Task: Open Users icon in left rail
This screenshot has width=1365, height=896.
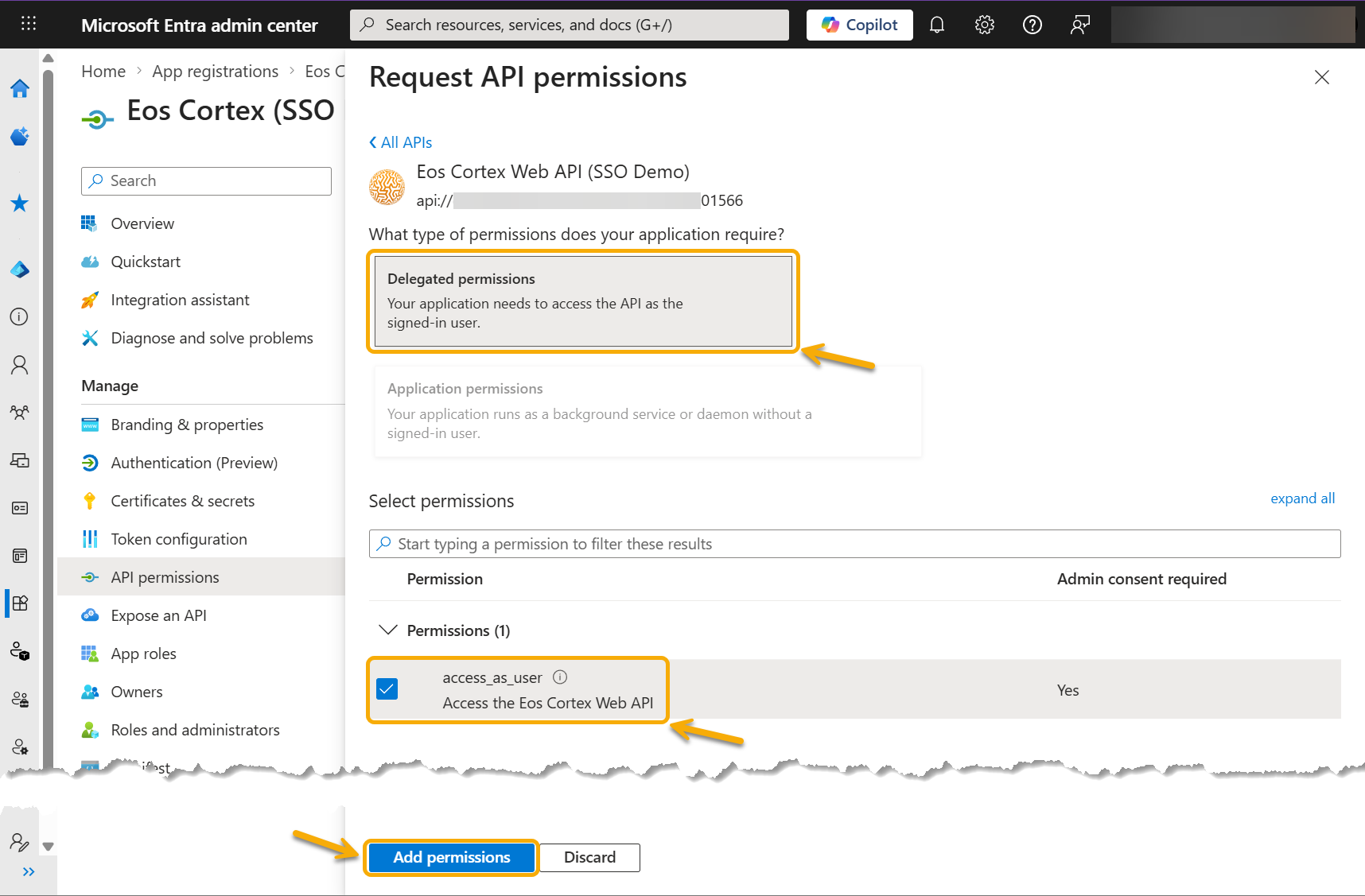Action: tap(20, 365)
